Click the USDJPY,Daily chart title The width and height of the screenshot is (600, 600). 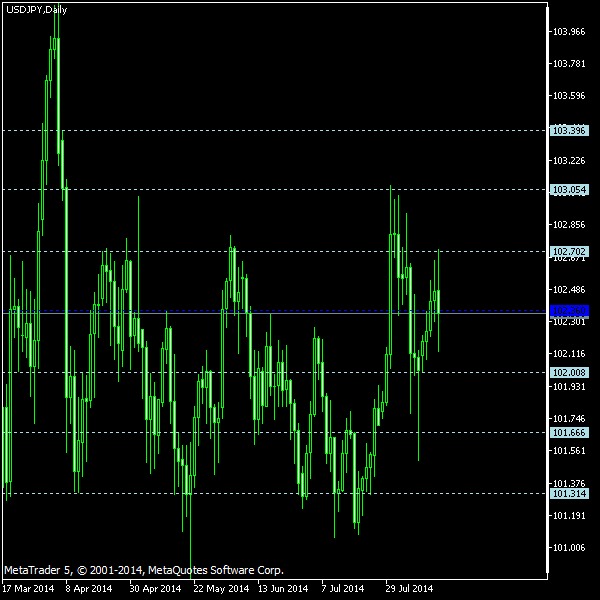[x=36, y=10]
